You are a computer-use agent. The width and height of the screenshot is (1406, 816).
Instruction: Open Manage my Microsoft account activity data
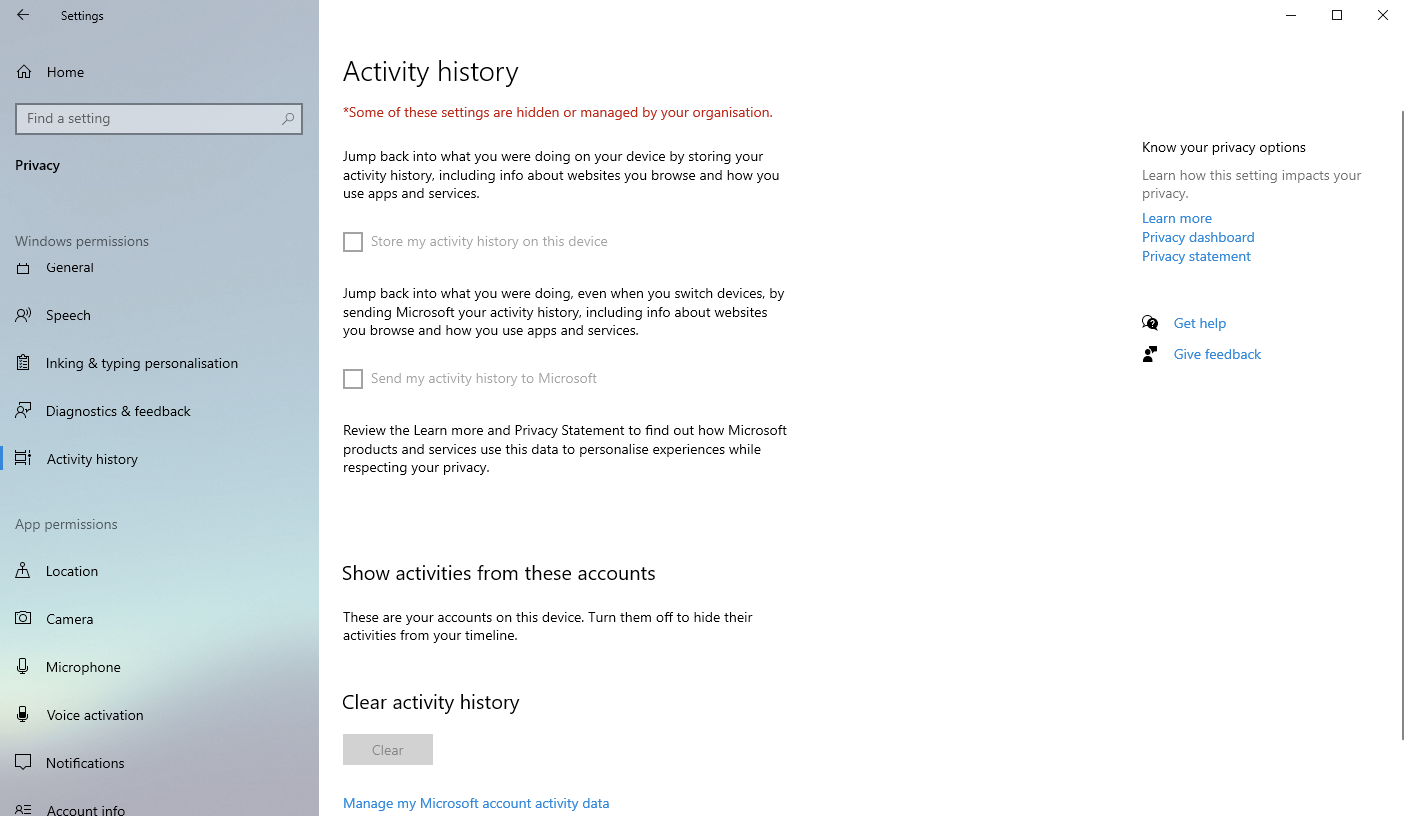point(476,803)
